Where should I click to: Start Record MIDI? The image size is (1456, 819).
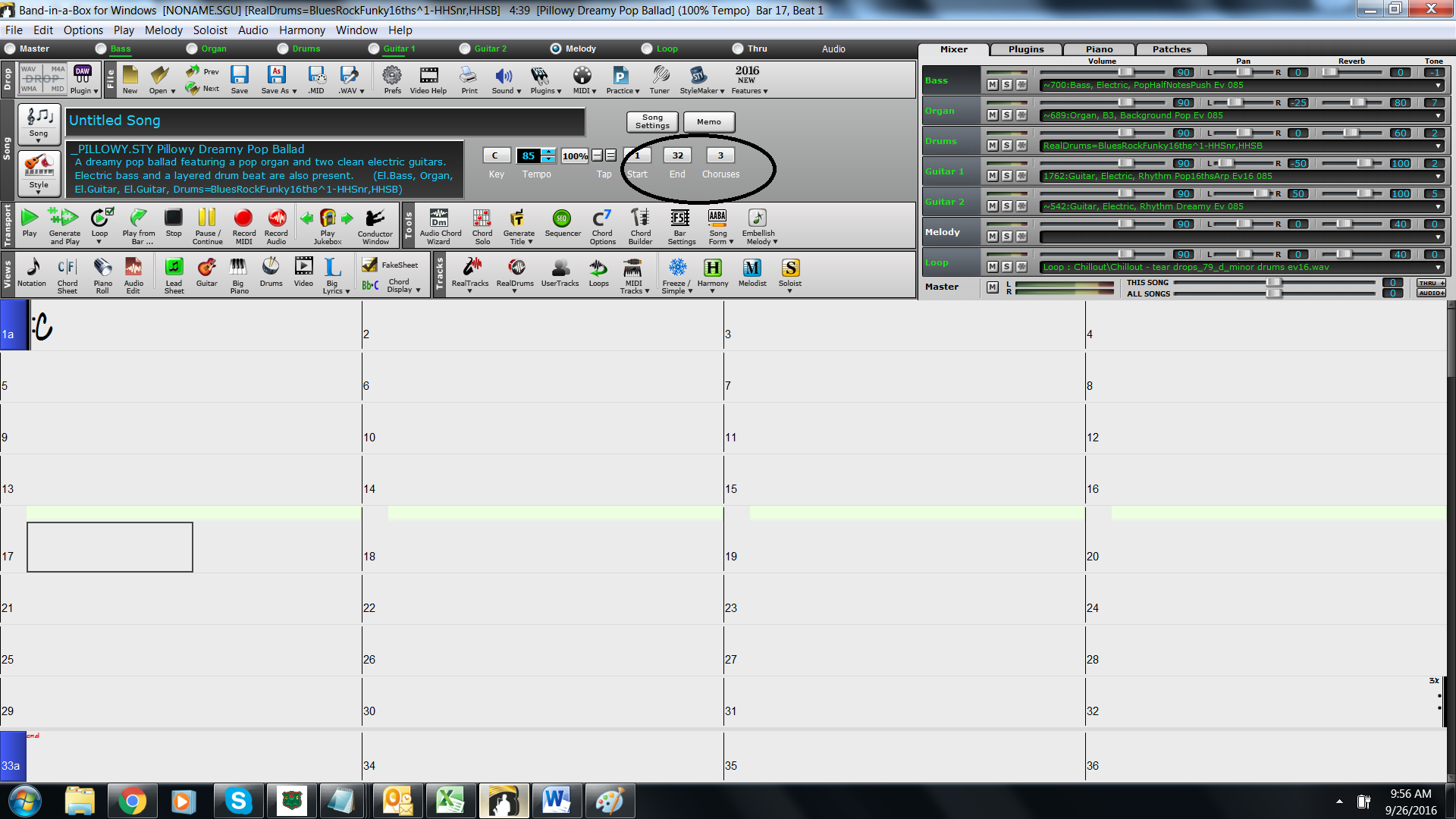coord(243,226)
